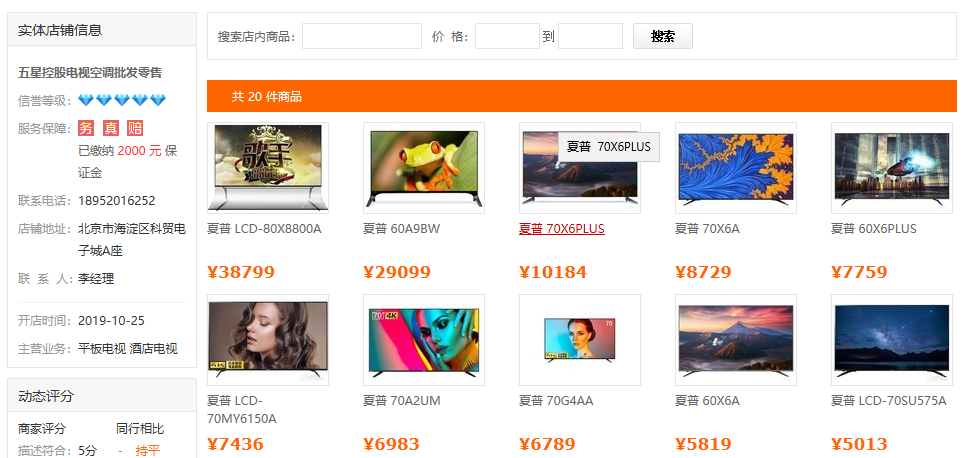Open the 夏普 70X6A blue fractal thumbnail
964x458 pixels.
736,168
